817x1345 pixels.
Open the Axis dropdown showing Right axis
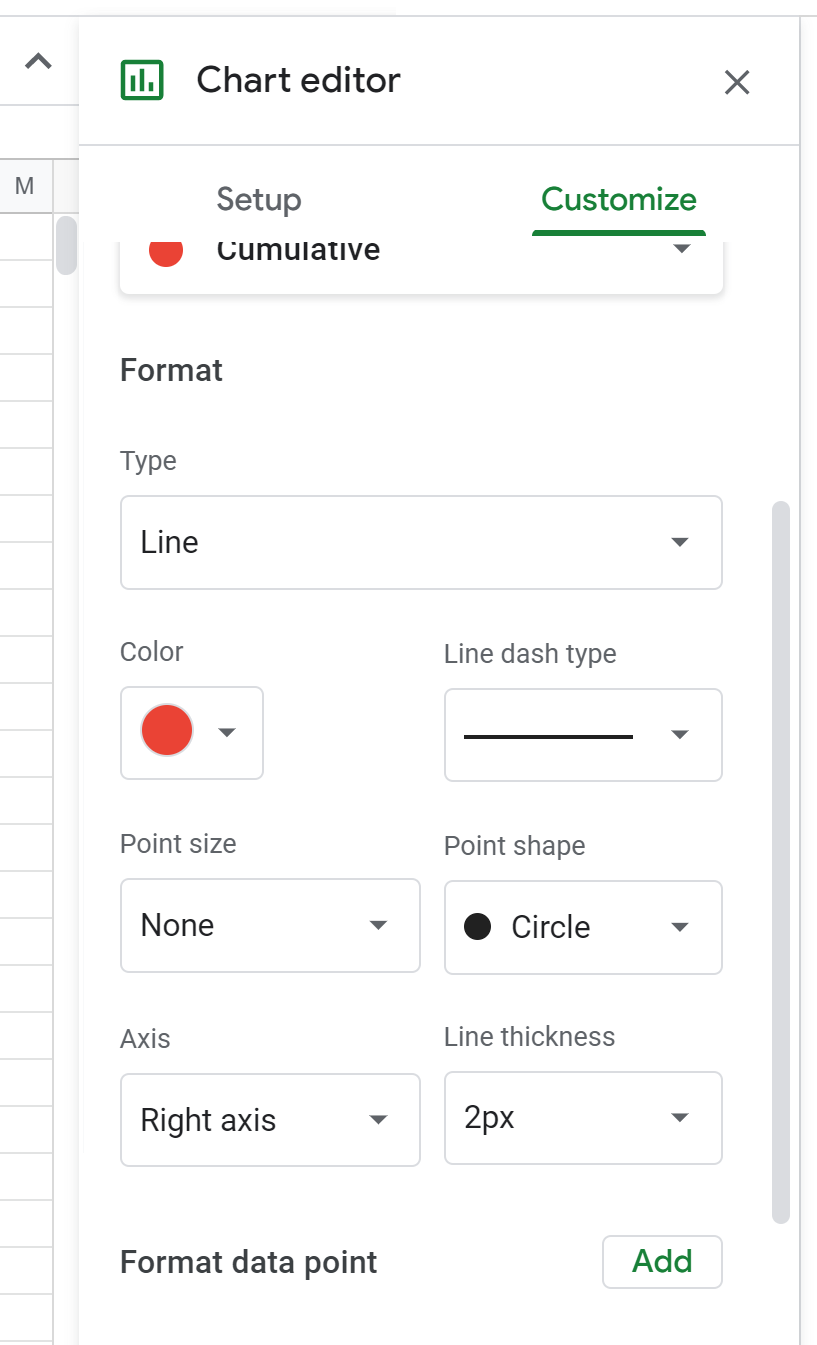tap(270, 1120)
